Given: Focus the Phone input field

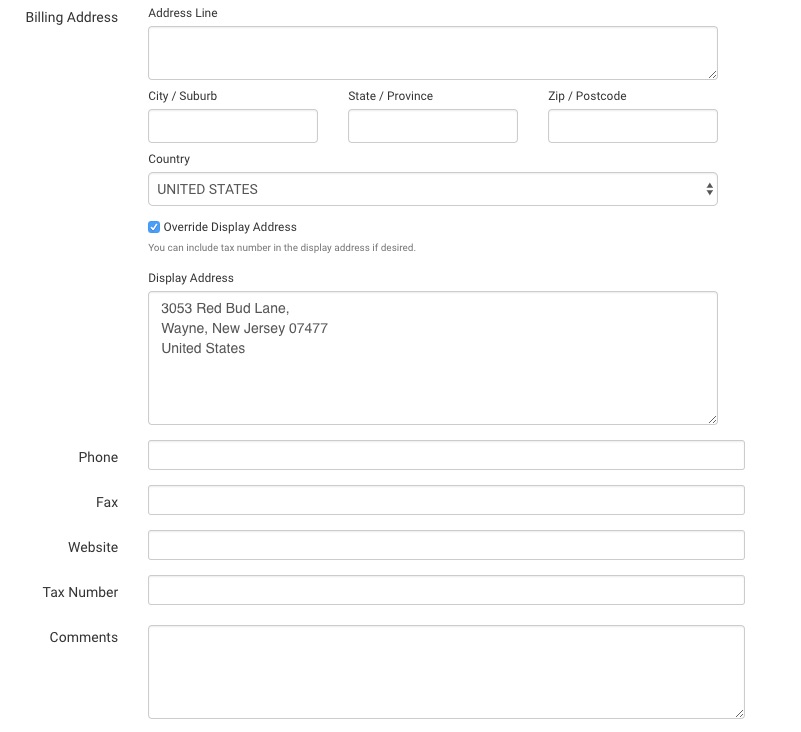Looking at the screenshot, I should click(446, 455).
